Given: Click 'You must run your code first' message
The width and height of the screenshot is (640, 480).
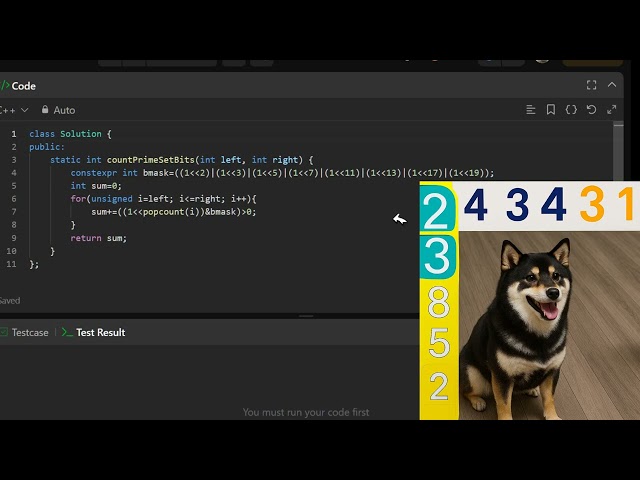Looking at the screenshot, I should 306,412.
